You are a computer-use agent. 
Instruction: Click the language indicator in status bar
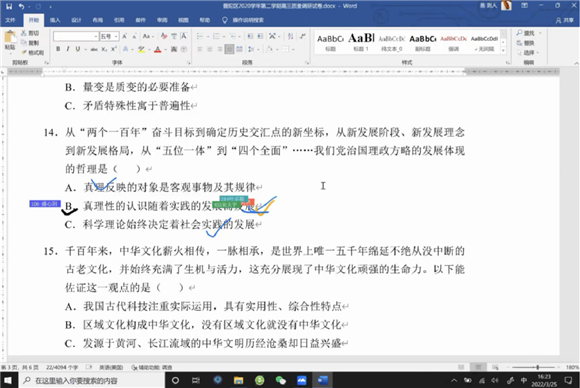tap(111, 367)
